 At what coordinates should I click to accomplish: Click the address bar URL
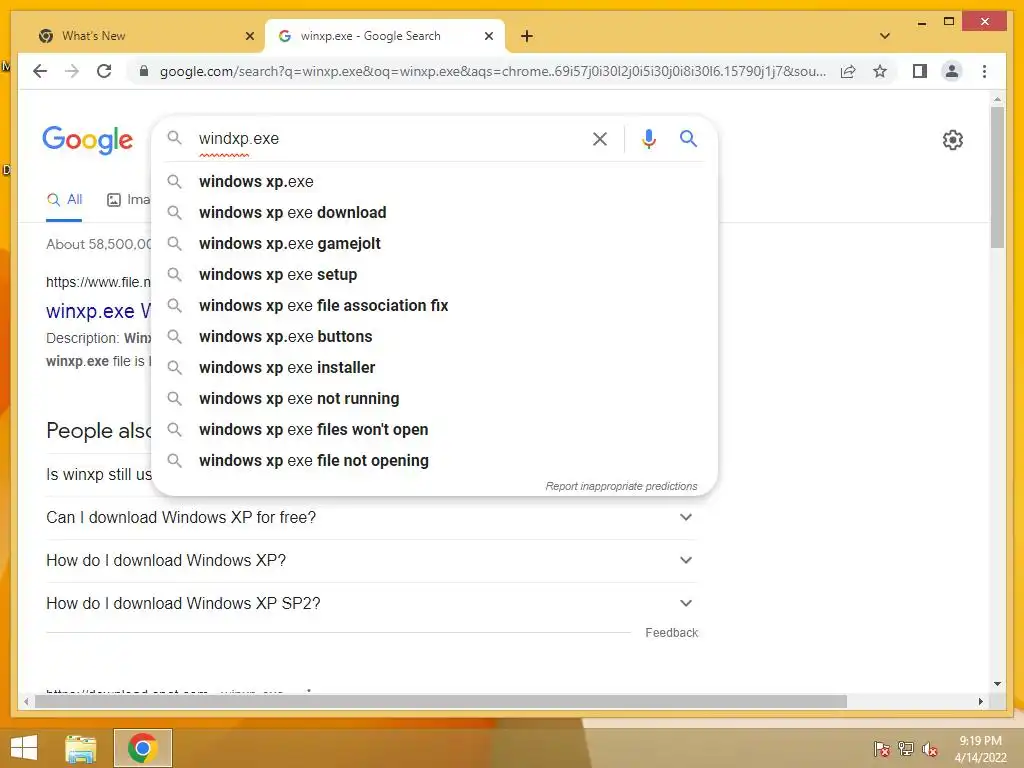click(493, 71)
